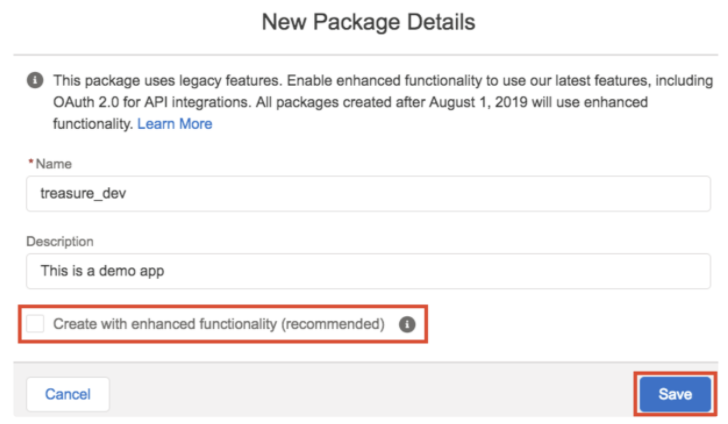Click into the Description text field
This screenshot has height=424, width=728.
(x=368, y=272)
